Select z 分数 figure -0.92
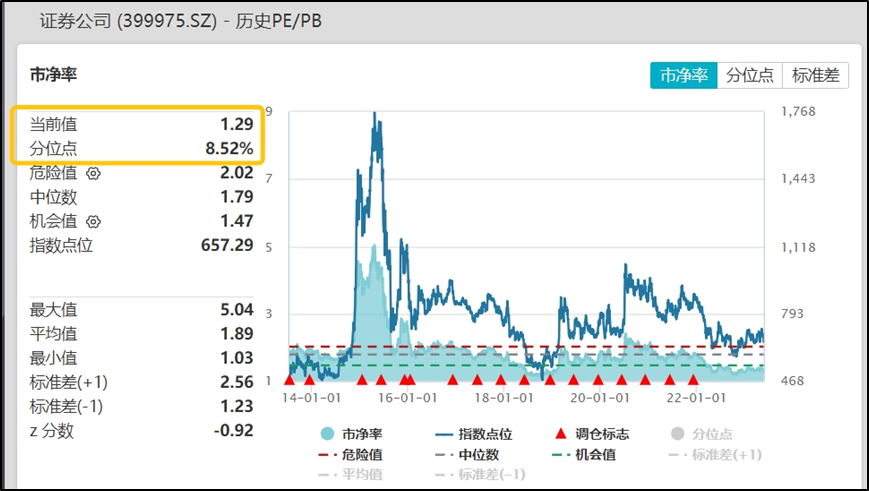The height and width of the screenshot is (491, 869). click(233, 431)
